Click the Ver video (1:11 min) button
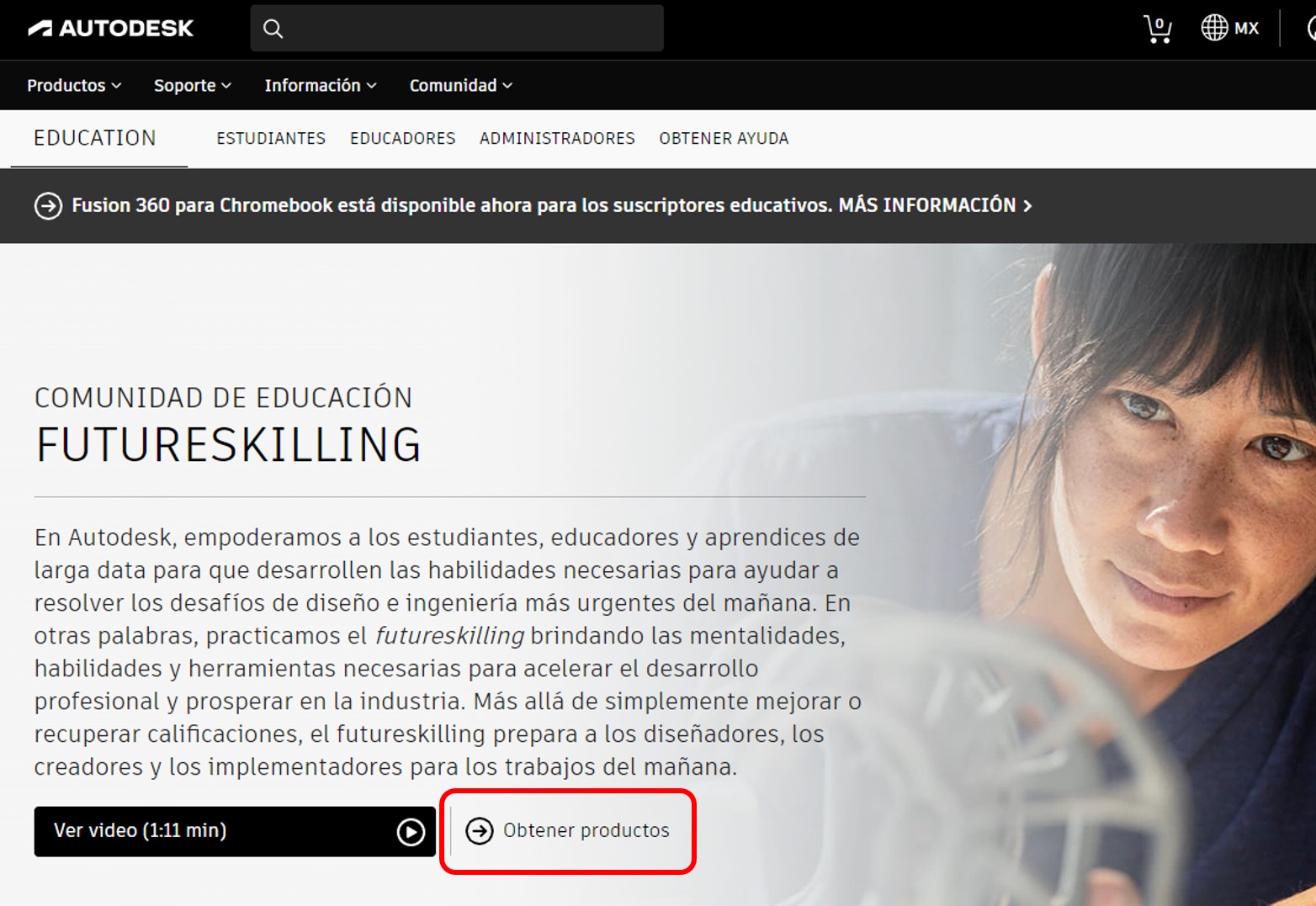Viewport: 1316px width, 906px height. point(235,831)
